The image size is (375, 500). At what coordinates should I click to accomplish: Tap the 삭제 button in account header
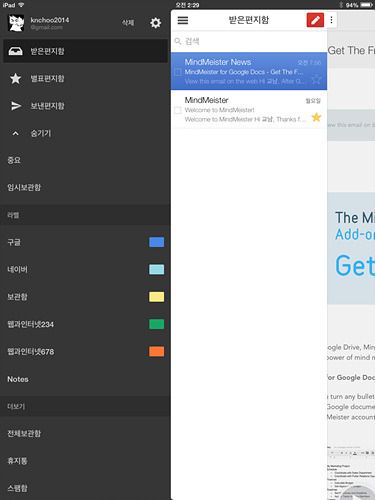[x=128, y=23]
